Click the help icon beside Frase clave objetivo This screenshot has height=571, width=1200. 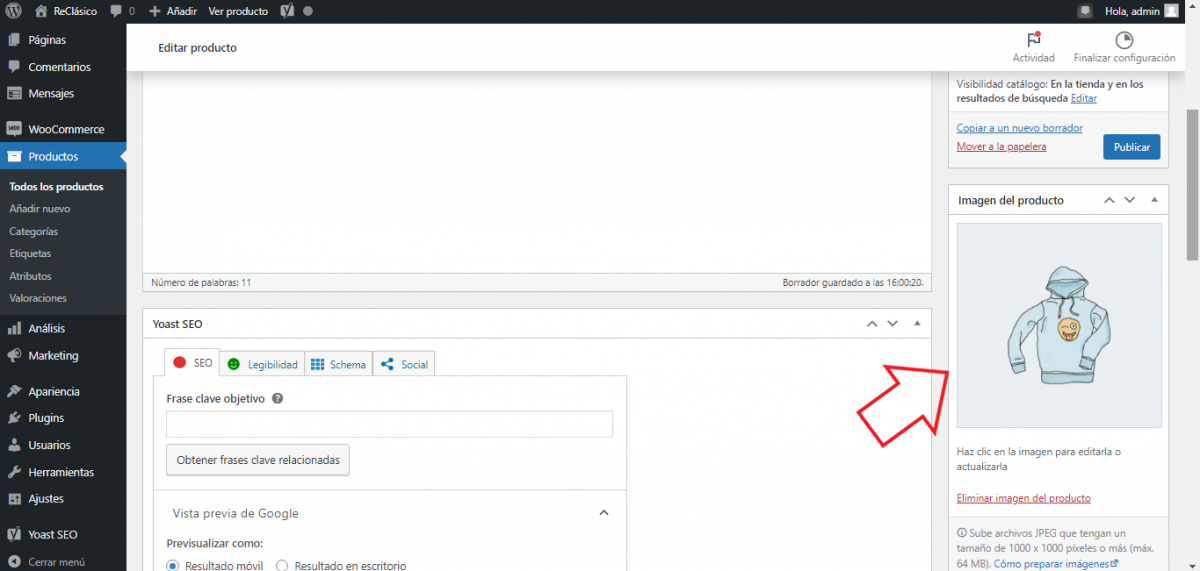point(277,398)
